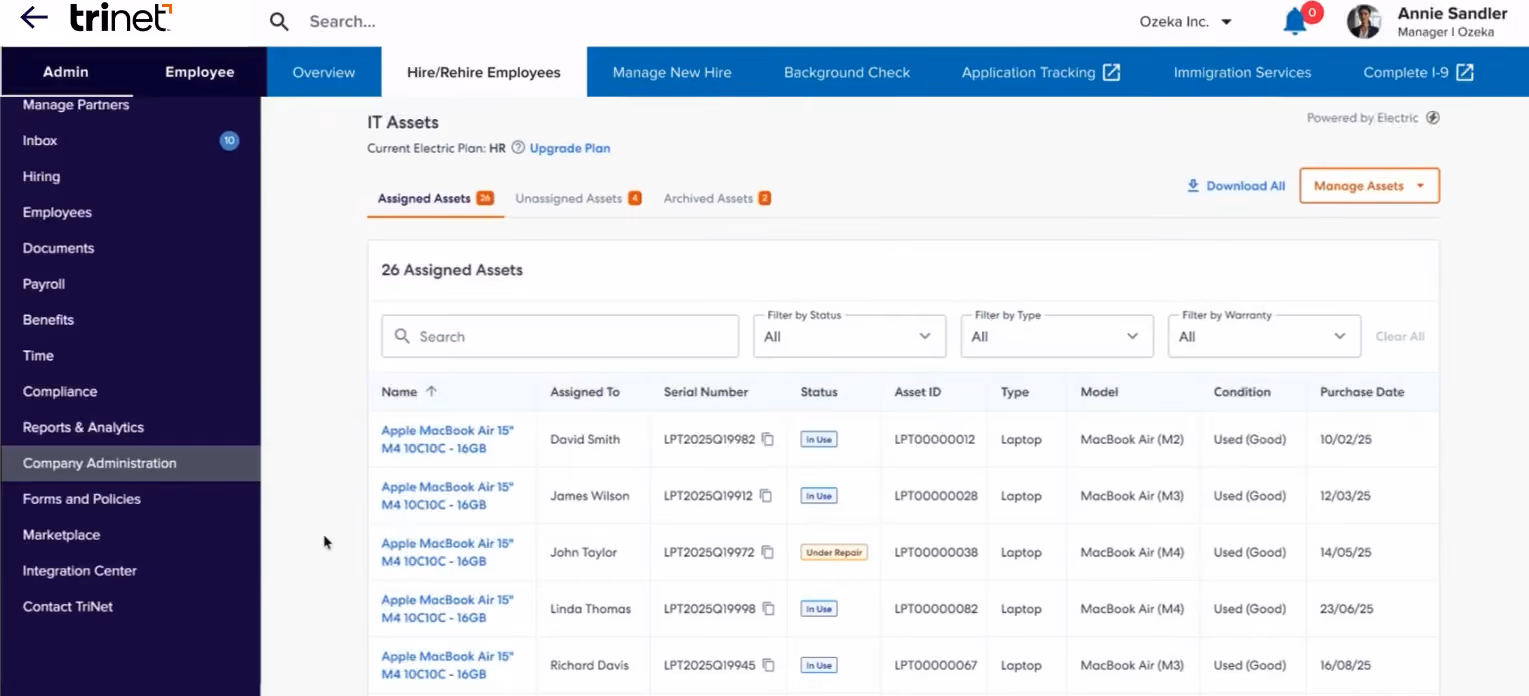Click the asset table search magnifier icon
This screenshot has height=696, width=1529.
point(402,336)
